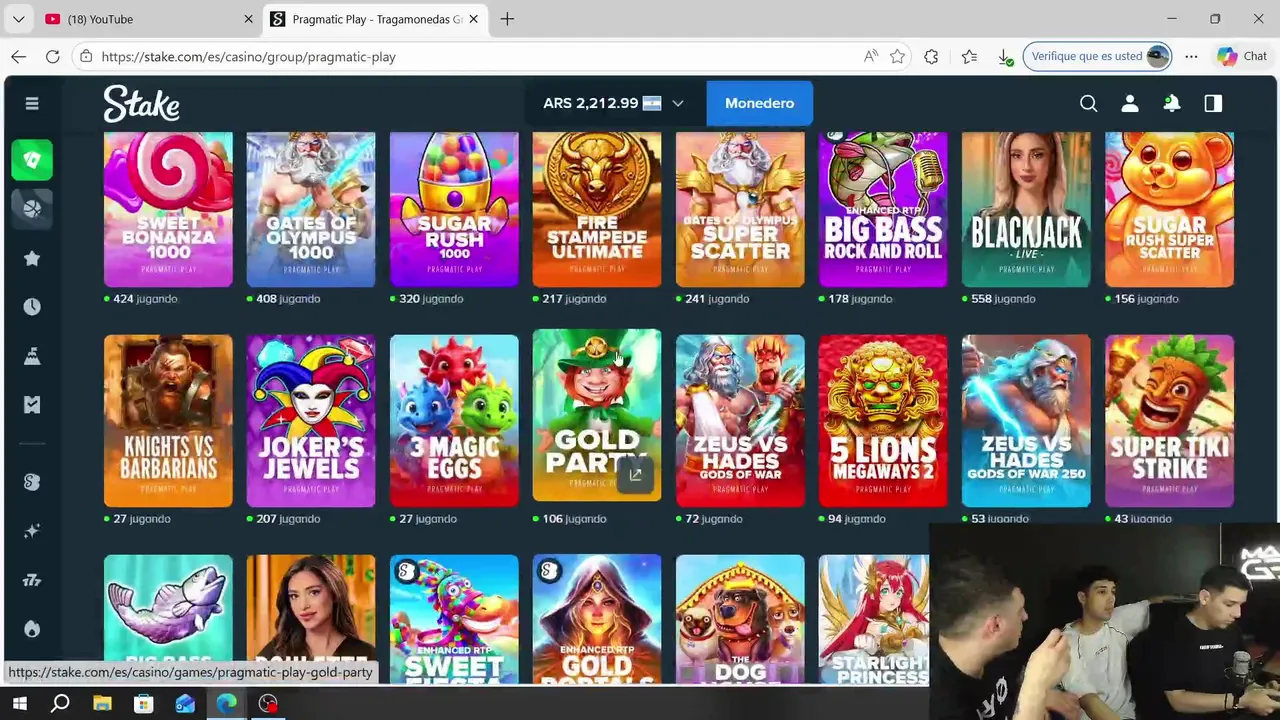Open Read aloud icon in address bar
The height and width of the screenshot is (720, 1280).
tap(870, 57)
